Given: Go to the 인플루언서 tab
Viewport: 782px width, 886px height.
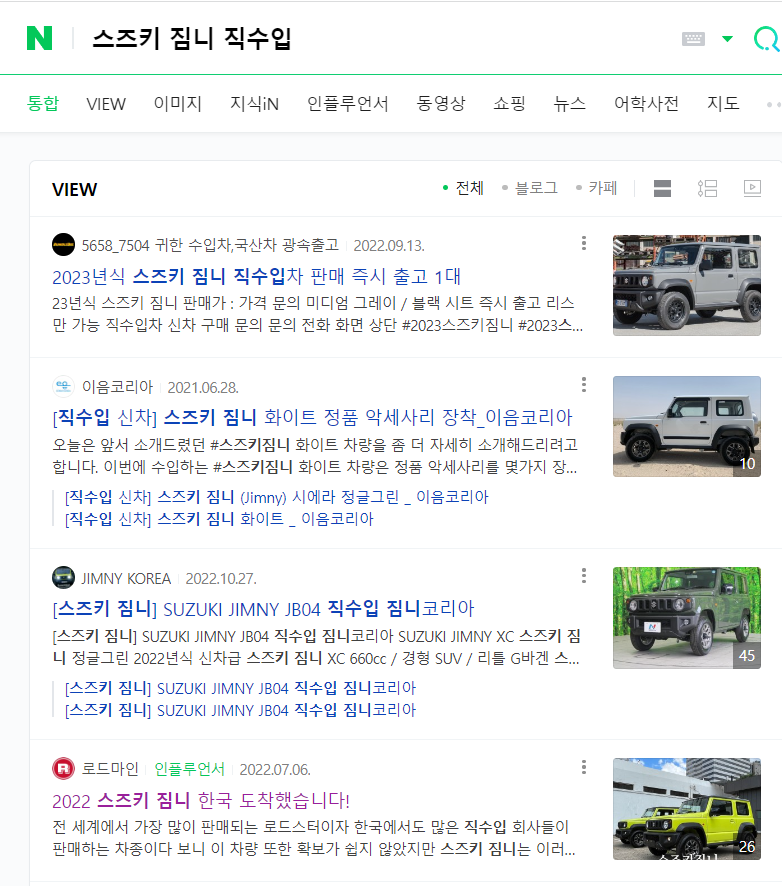Looking at the screenshot, I should point(347,103).
